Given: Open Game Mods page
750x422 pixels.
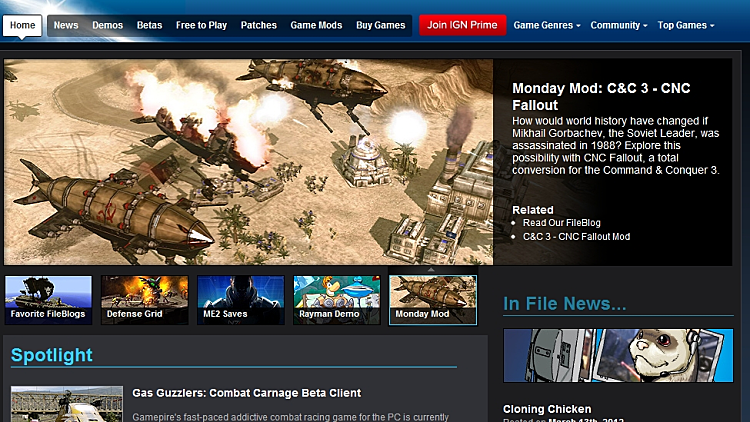Looking at the screenshot, I should pos(316,25).
